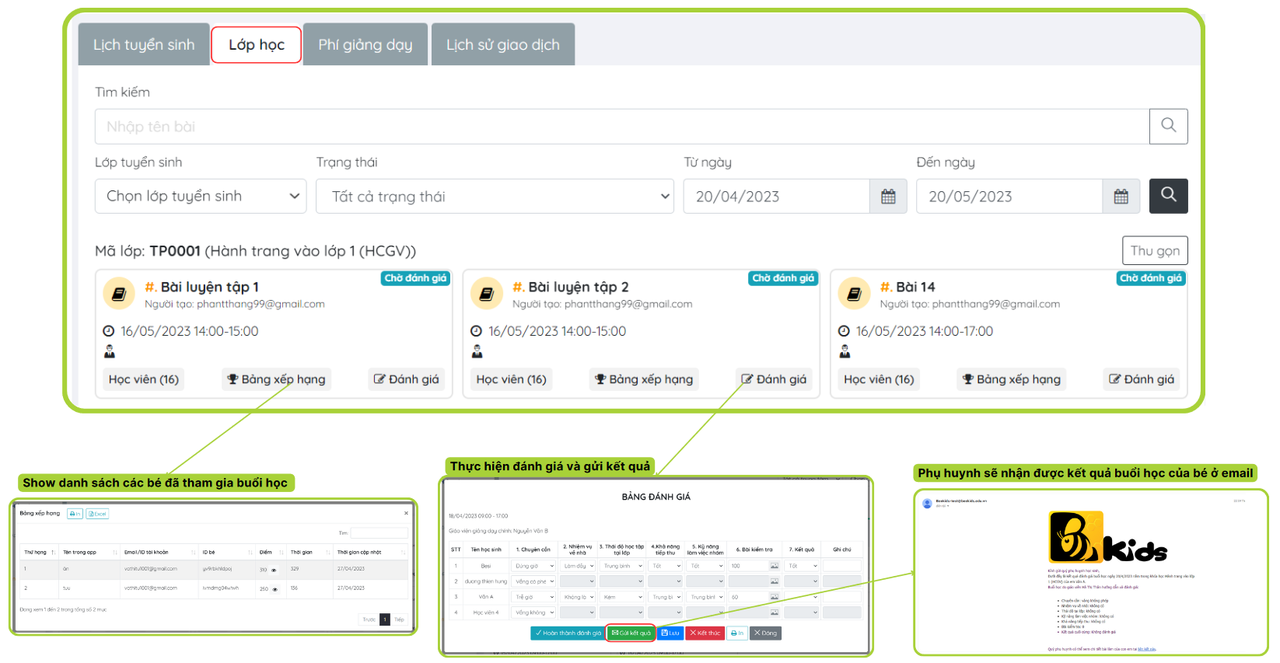Click Hoàn thành đánh giá button
This screenshot has width=1280, height=663.
click(x=568, y=633)
